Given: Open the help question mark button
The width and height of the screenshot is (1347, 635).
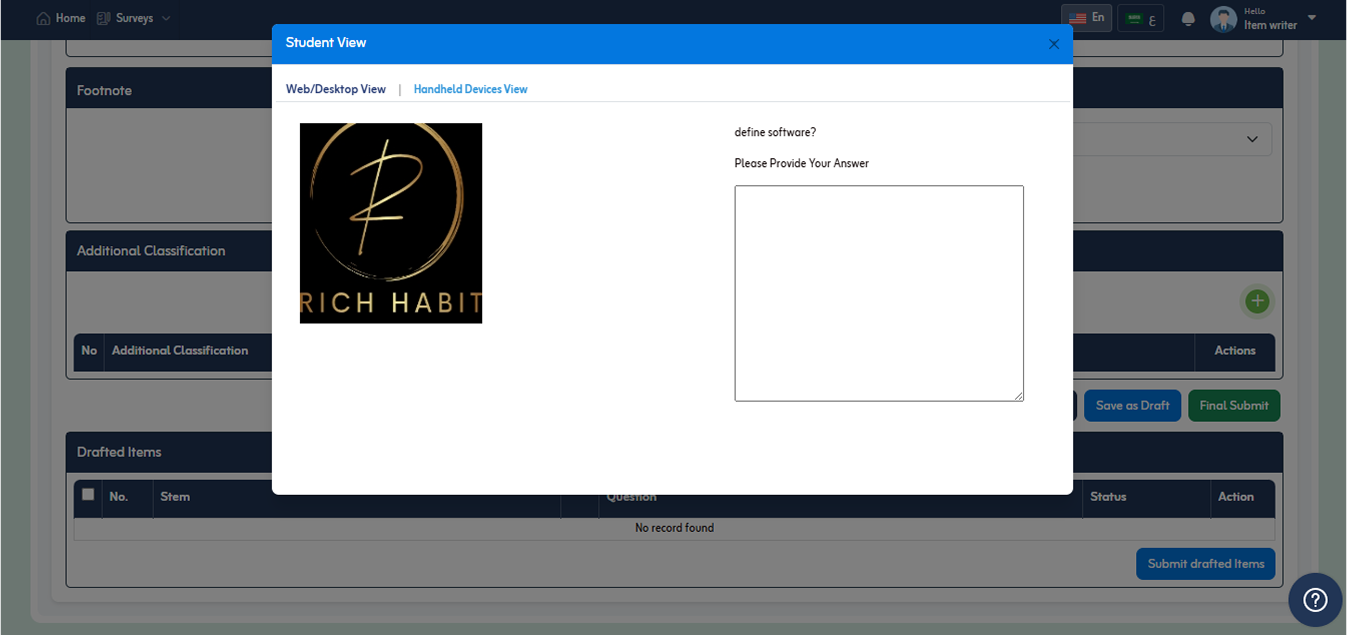Looking at the screenshot, I should click(x=1315, y=600).
